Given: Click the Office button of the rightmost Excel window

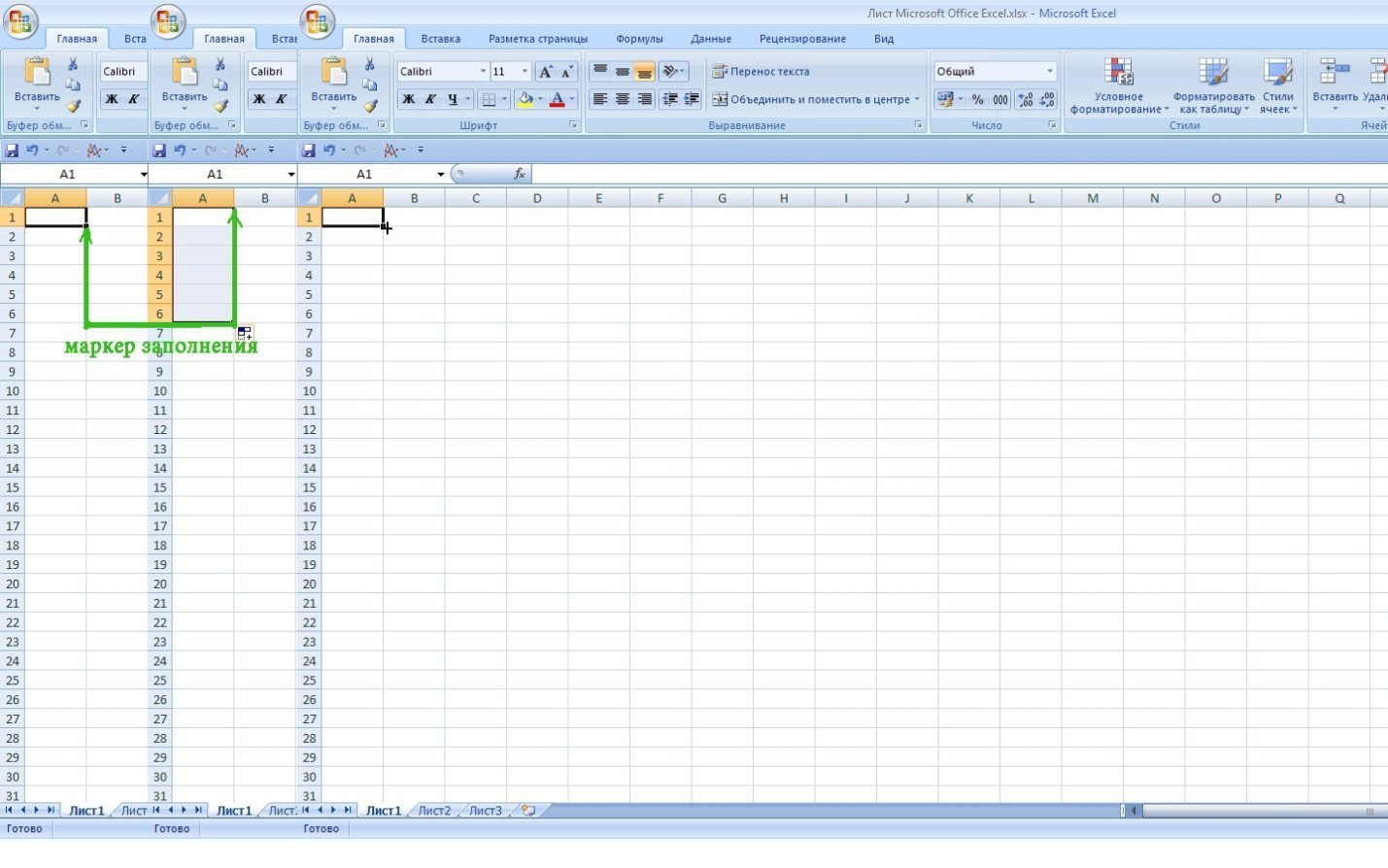Looking at the screenshot, I should coord(318,21).
